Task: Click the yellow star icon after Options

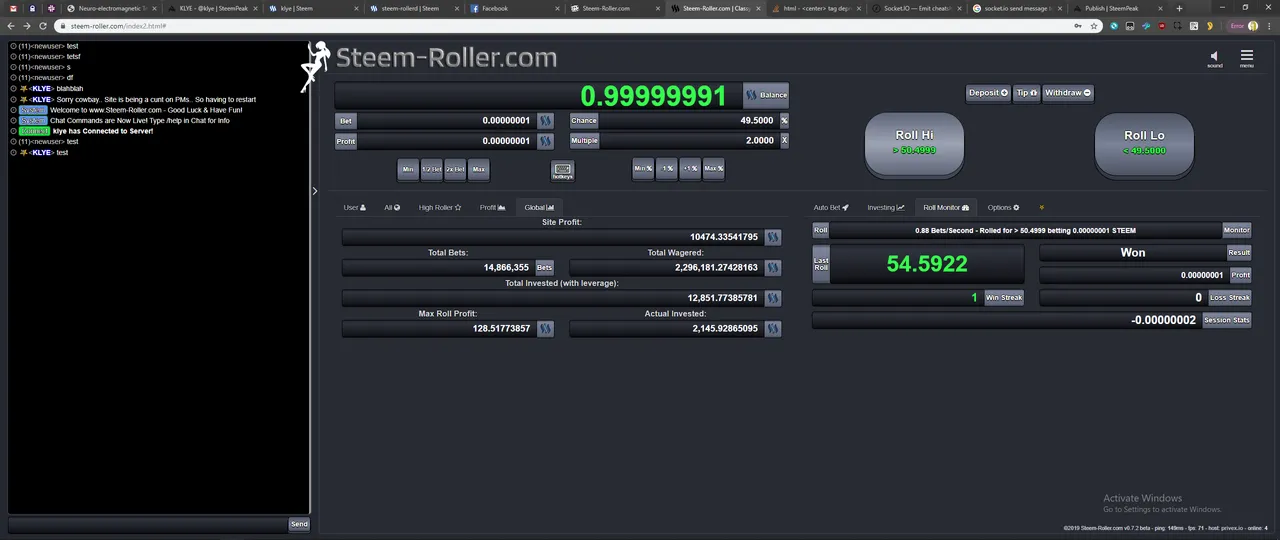Action: [x=1041, y=208]
